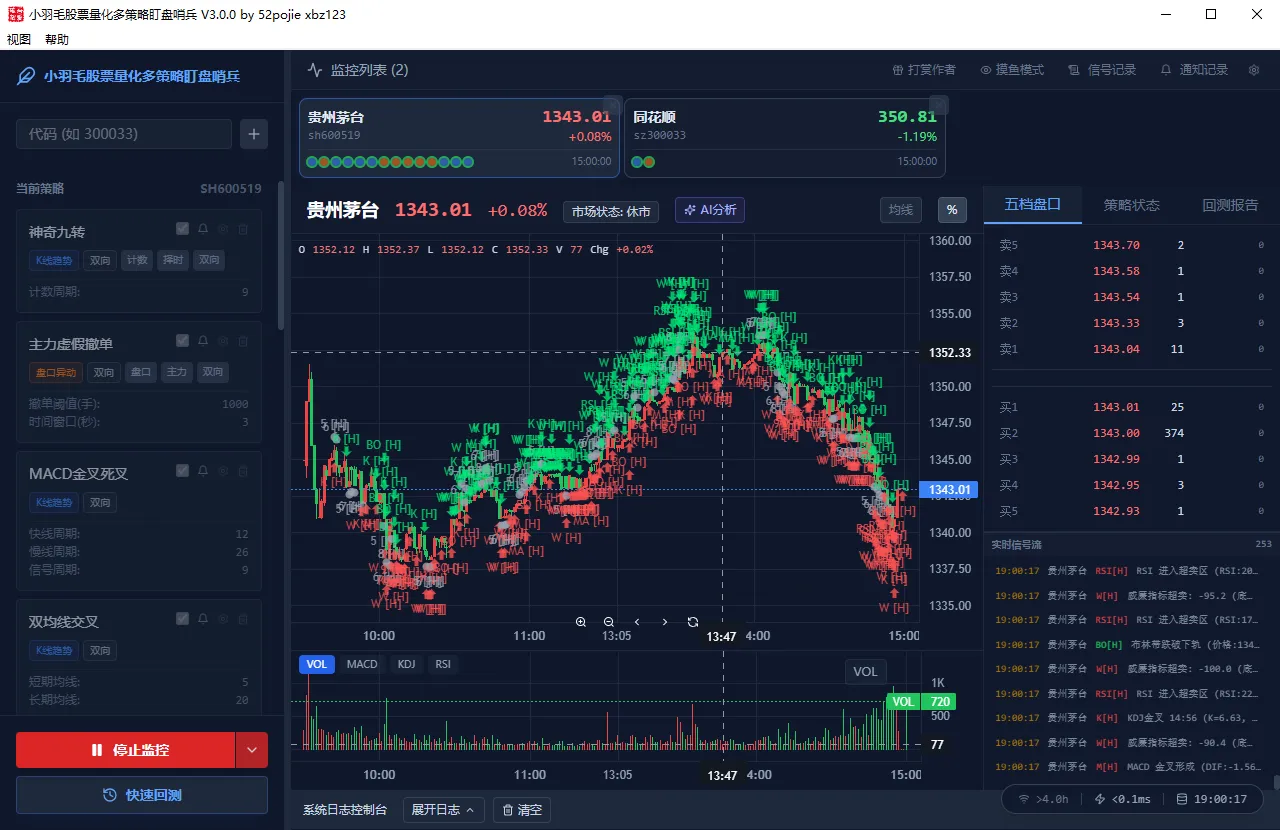Image resolution: width=1280 pixels, height=830 pixels.
Task: Toggle the 神奇九转 strategy checkbox
Action: point(182,228)
